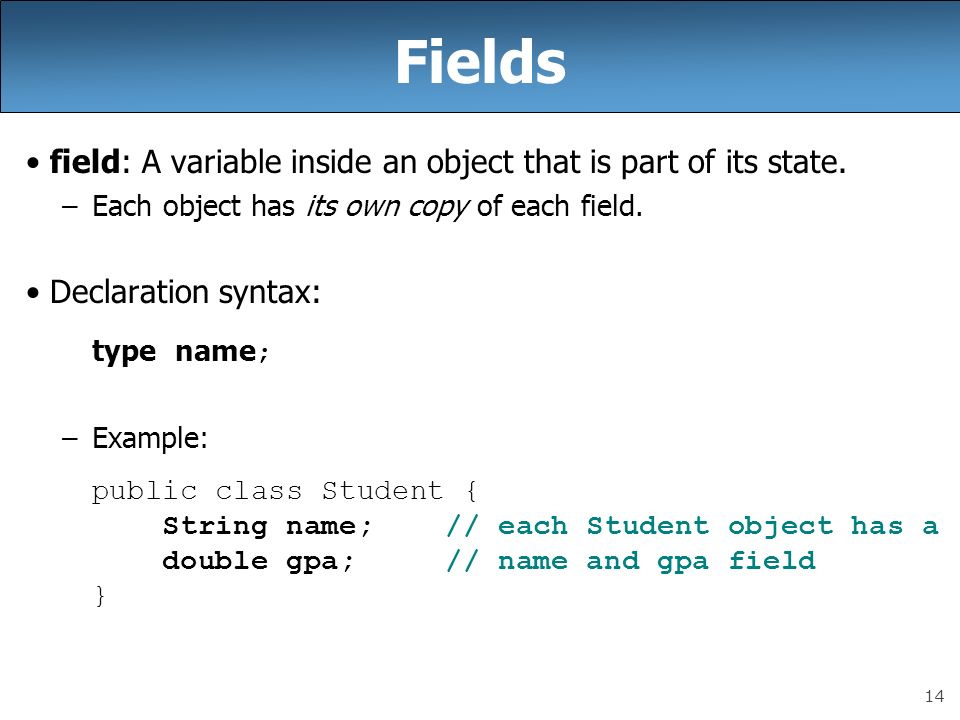Click the bold code word "name;" in the syntax line

(222, 352)
